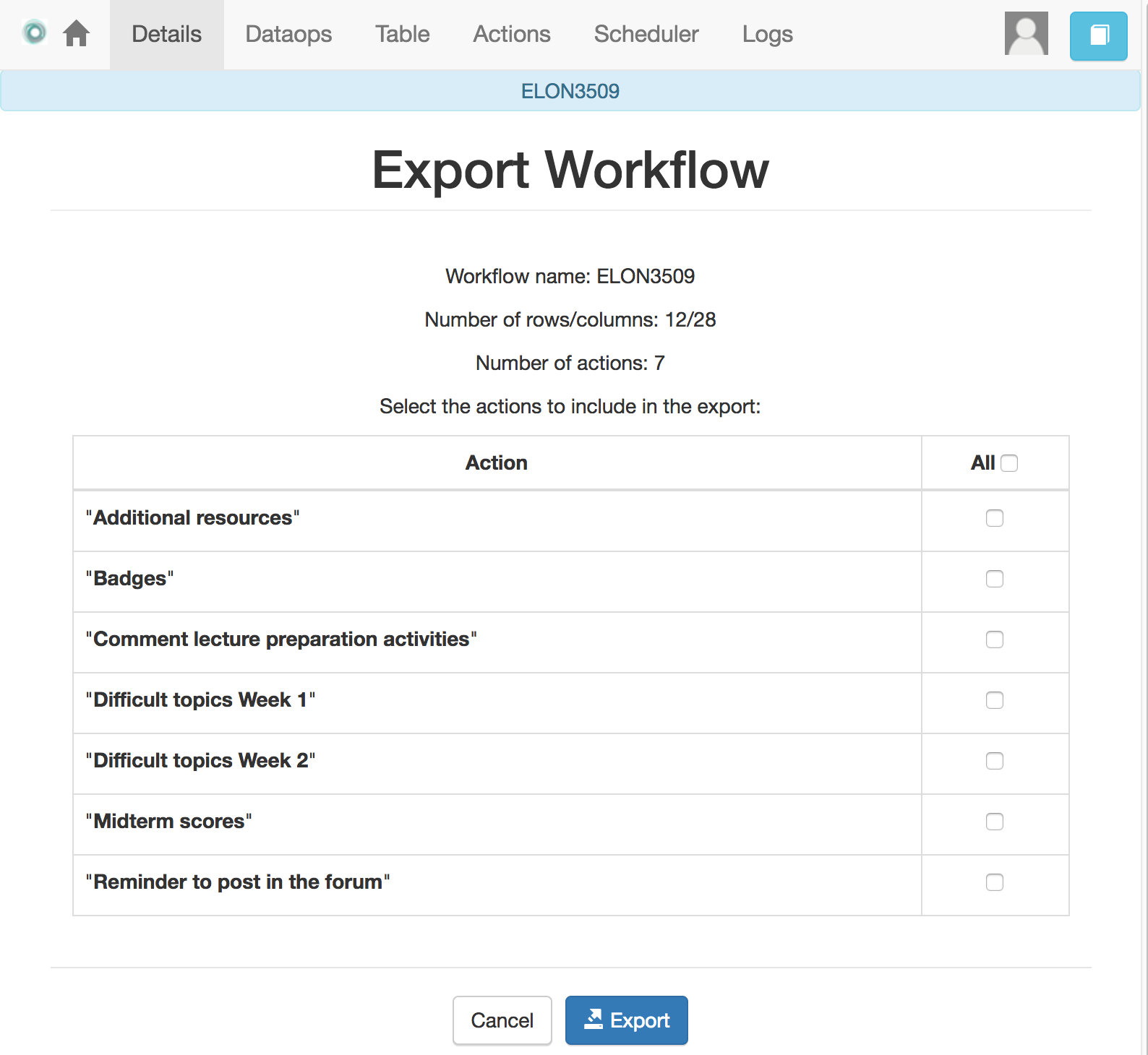The width and height of the screenshot is (1148, 1055).
Task: Tick Difficult topics Week 2 checkbox
Action: click(x=995, y=761)
